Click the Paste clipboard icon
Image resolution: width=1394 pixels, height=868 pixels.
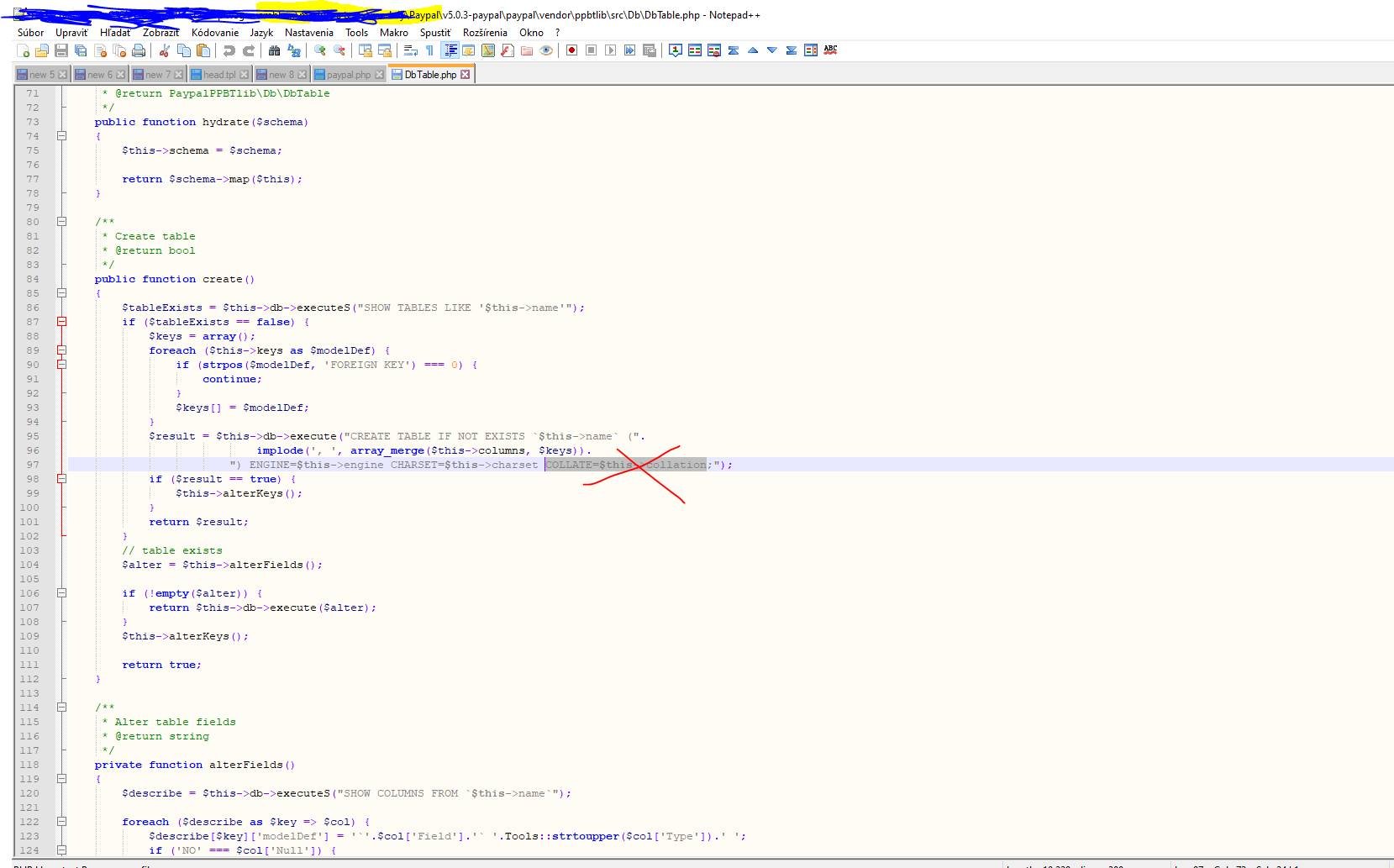click(x=203, y=50)
